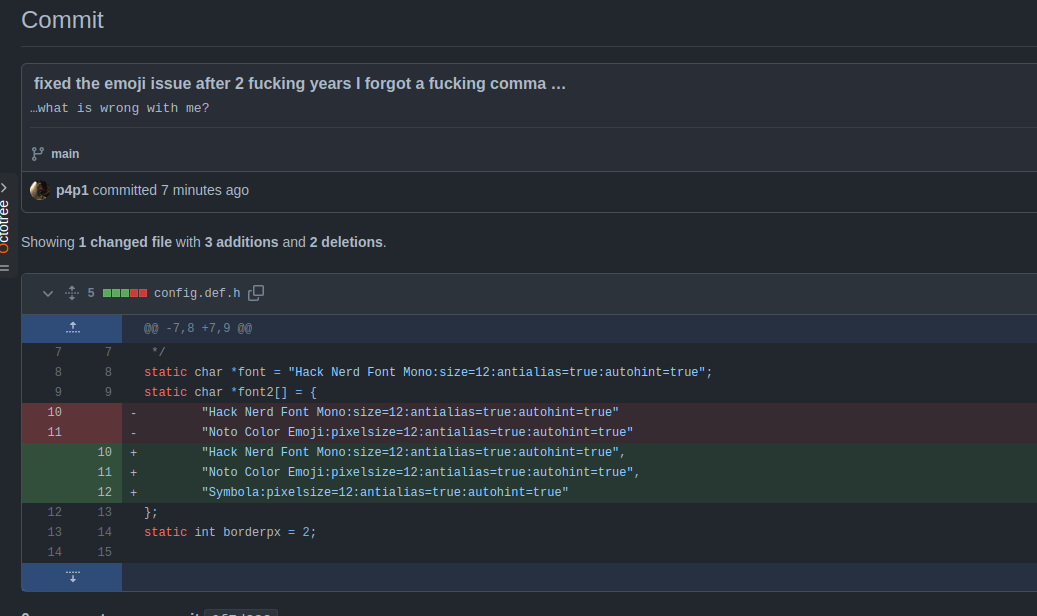Expand diff upward above line 7
Screen dimensions: 1037x616
tap(72, 328)
